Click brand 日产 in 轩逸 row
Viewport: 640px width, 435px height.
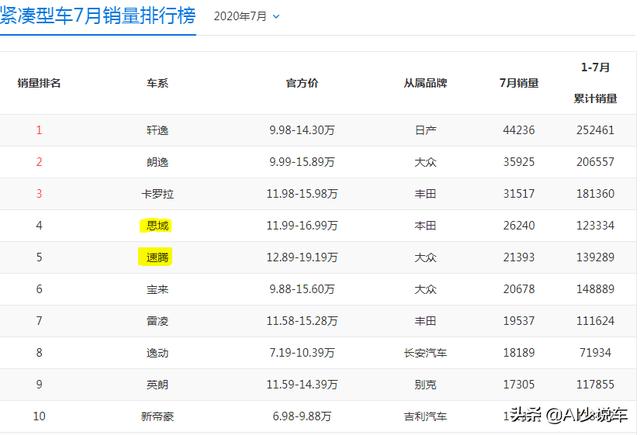pos(425,130)
